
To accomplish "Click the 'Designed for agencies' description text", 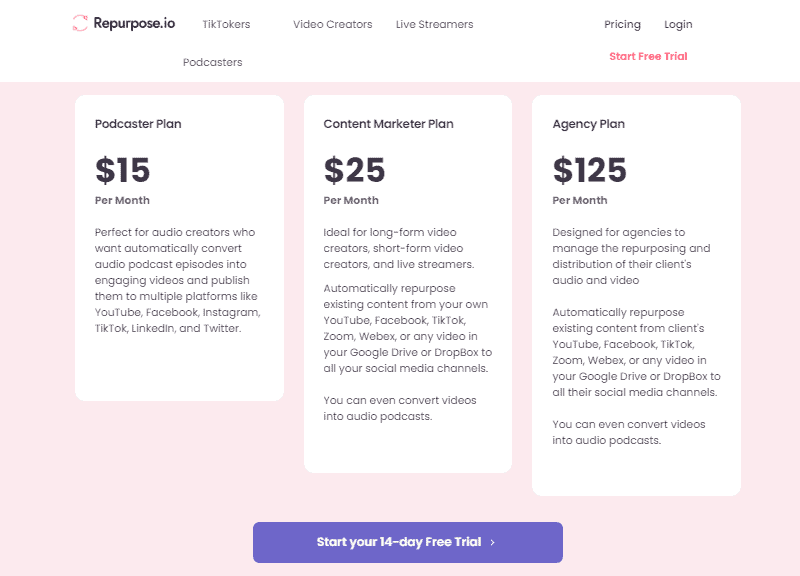I will tap(630, 256).
